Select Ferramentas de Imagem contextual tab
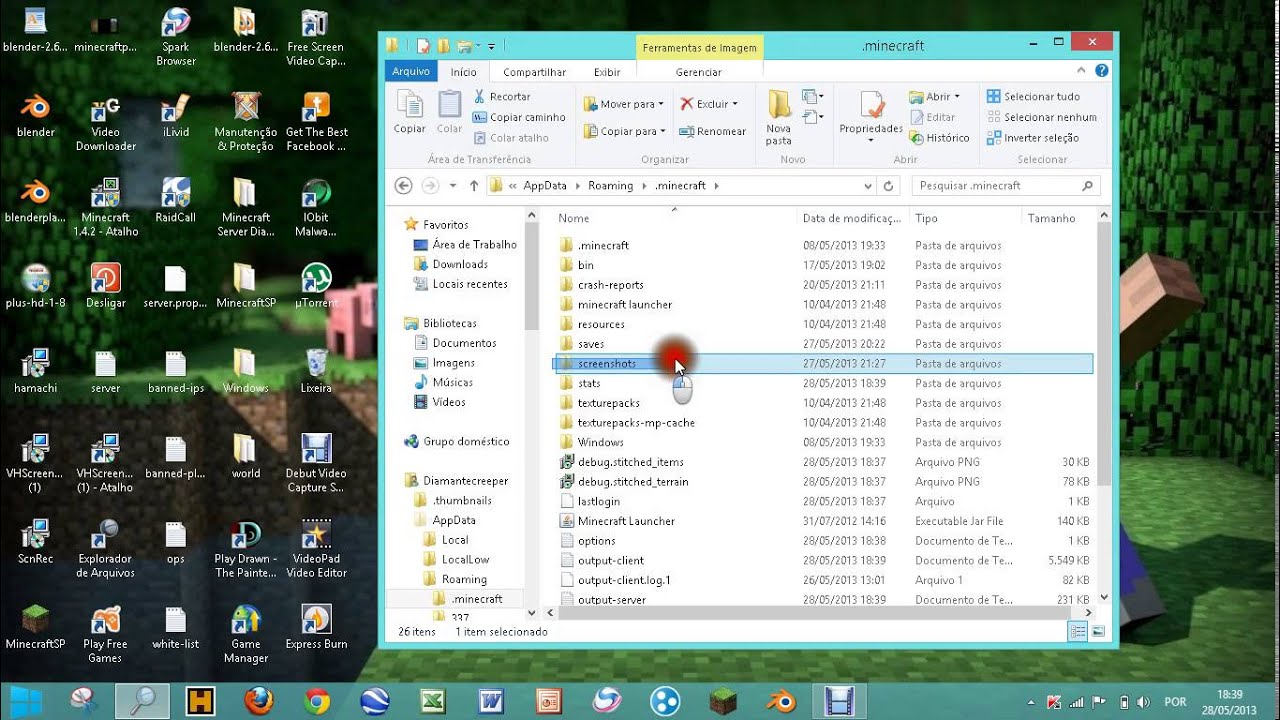The width and height of the screenshot is (1280, 720). 700,48
